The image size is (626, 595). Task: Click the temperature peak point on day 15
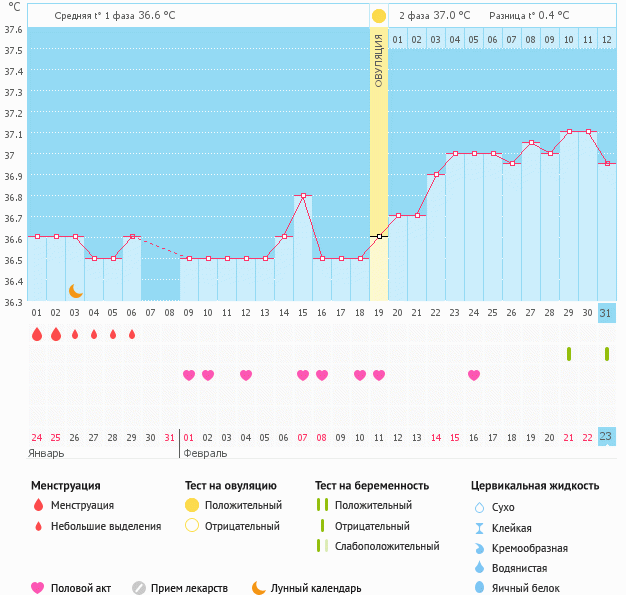[302, 196]
